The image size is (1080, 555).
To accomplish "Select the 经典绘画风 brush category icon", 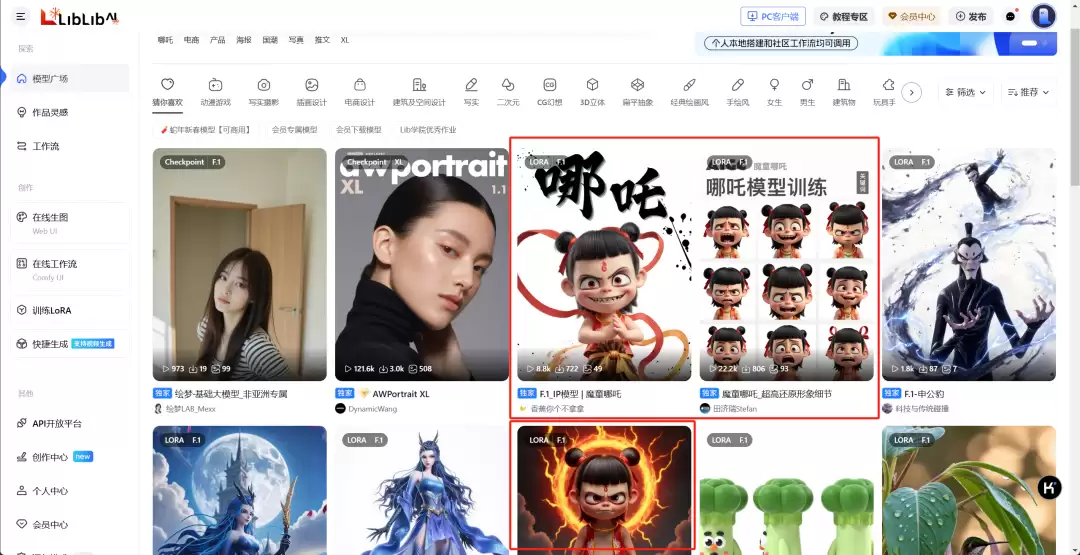I will 689,92.
